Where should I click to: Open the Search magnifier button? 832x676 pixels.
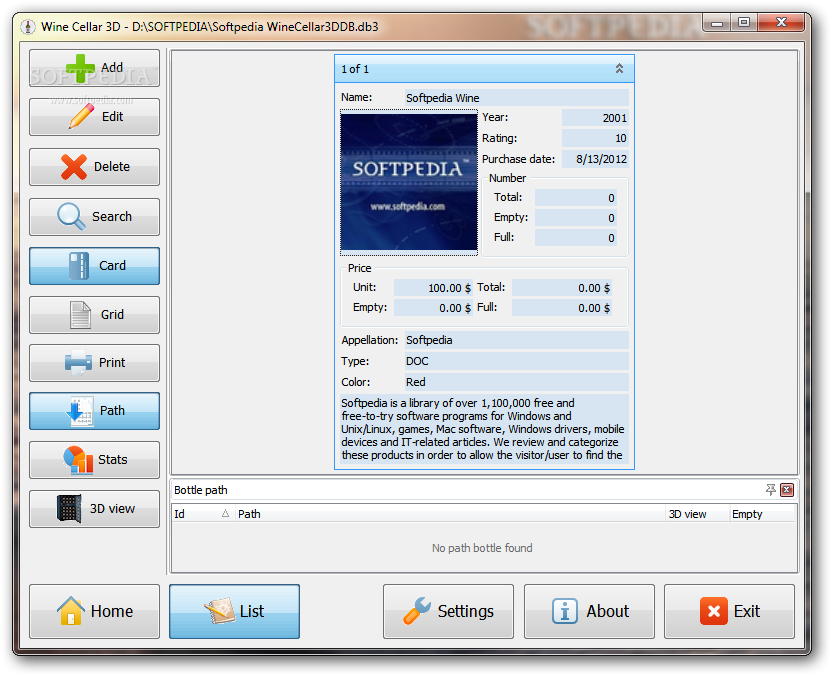[x=94, y=216]
